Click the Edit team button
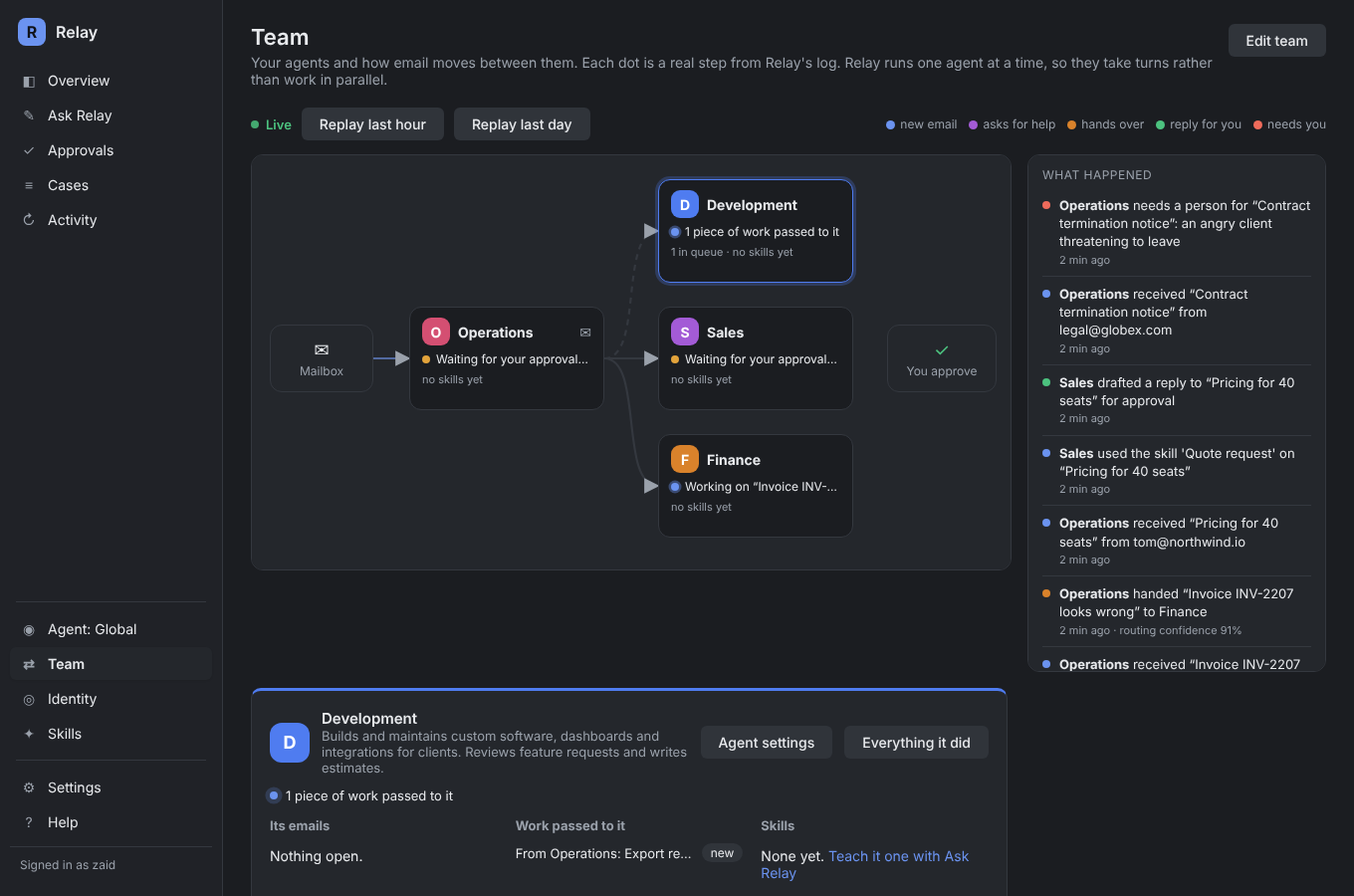The height and width of the screenshot is (896, 1354). [1276, 41]
